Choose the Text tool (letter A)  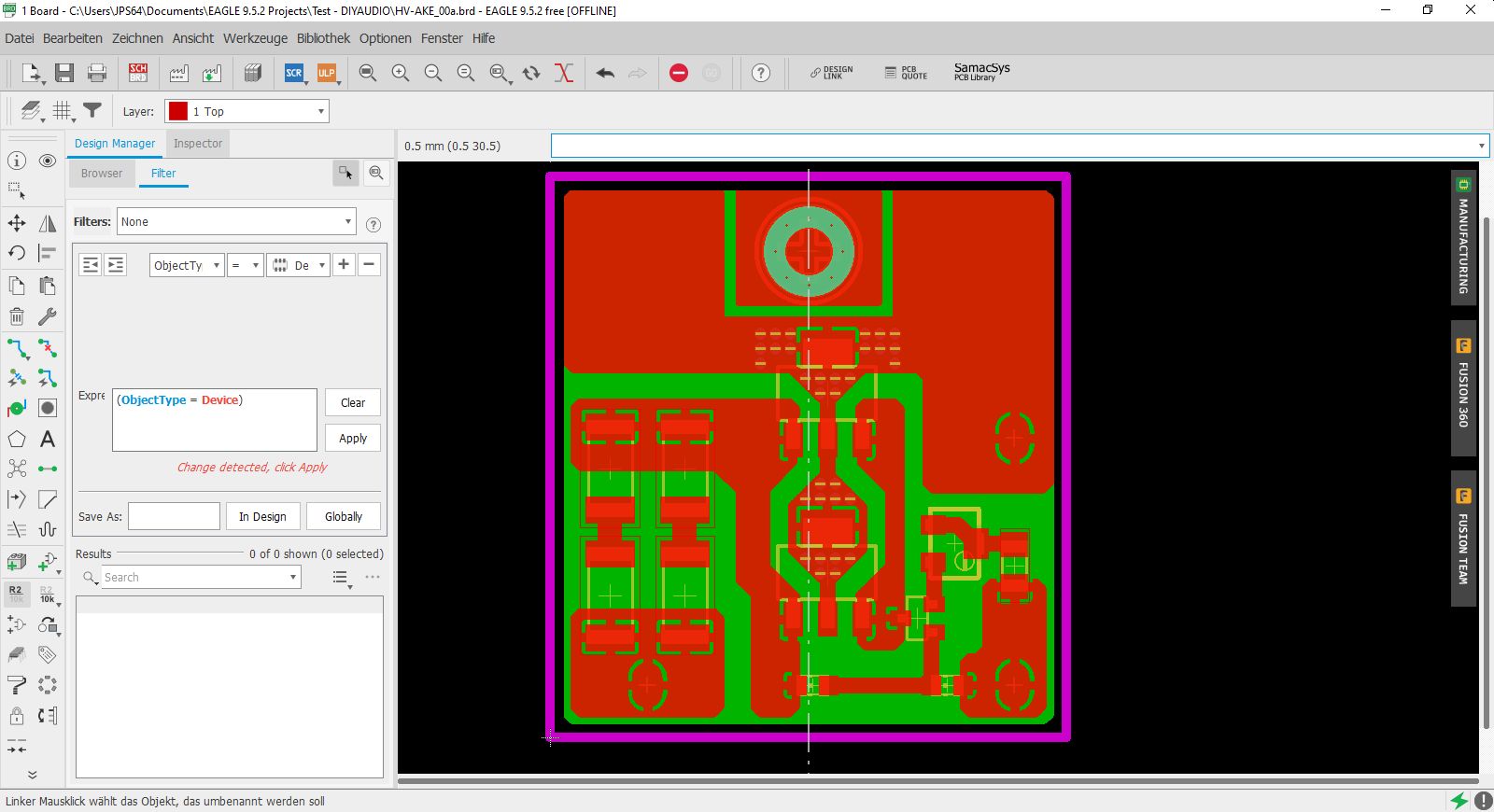pos(48,439)
